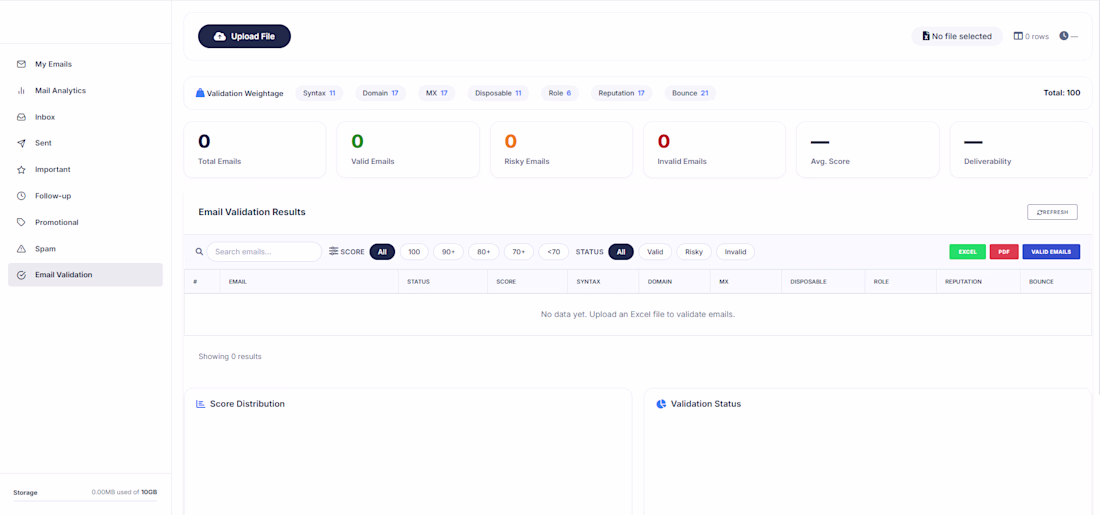
Task: Click the Mail Analytics bar chart icon
Action: point(21,91)
